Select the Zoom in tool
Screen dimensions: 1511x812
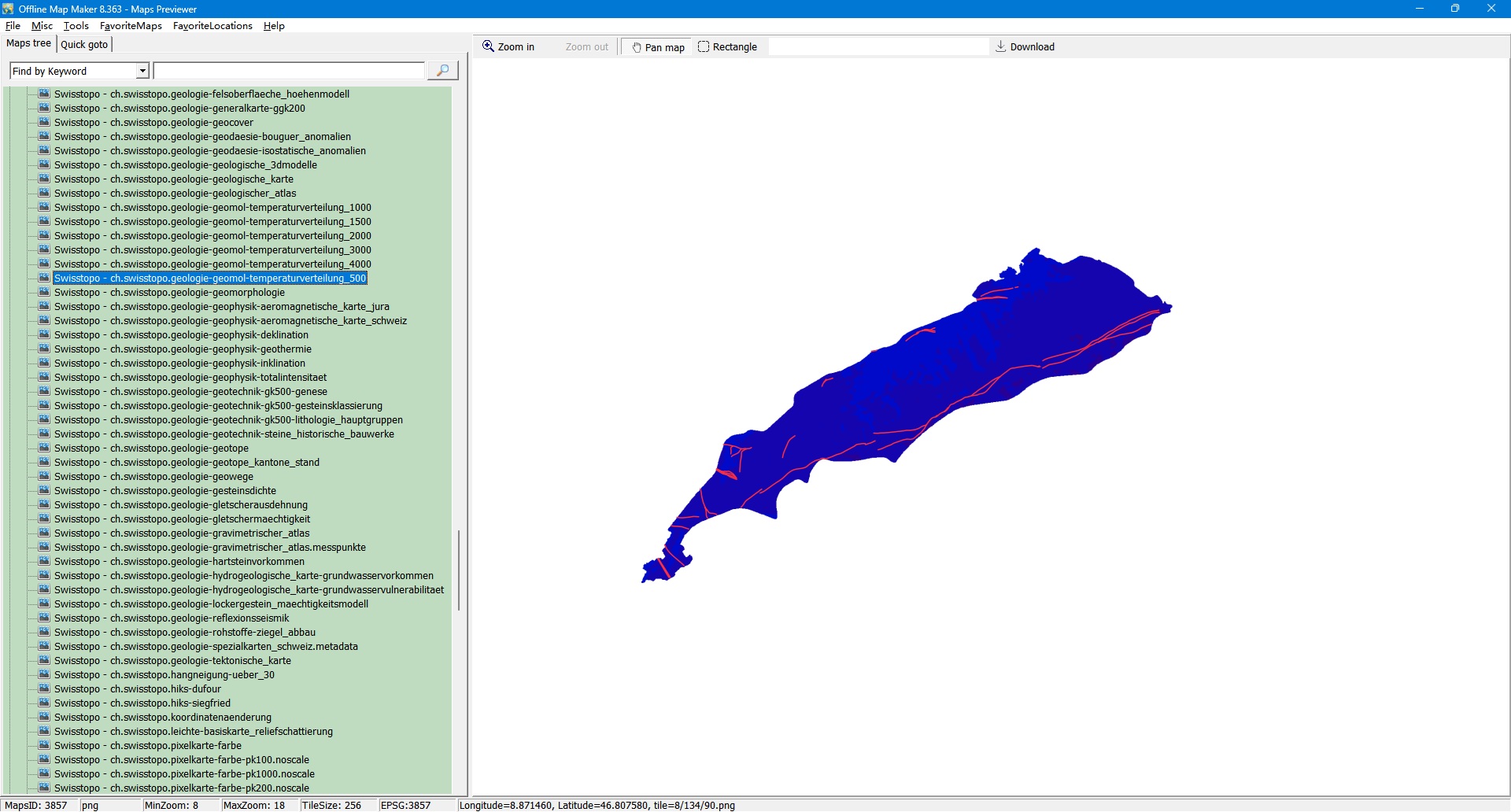pyautogui.click(x=508, y=47)
